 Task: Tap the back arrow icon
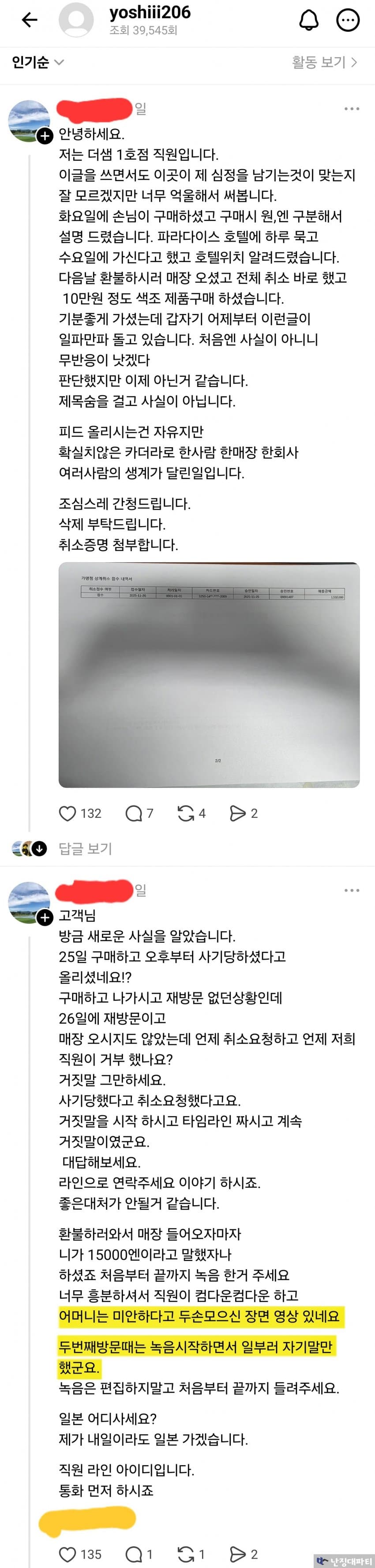29,20
